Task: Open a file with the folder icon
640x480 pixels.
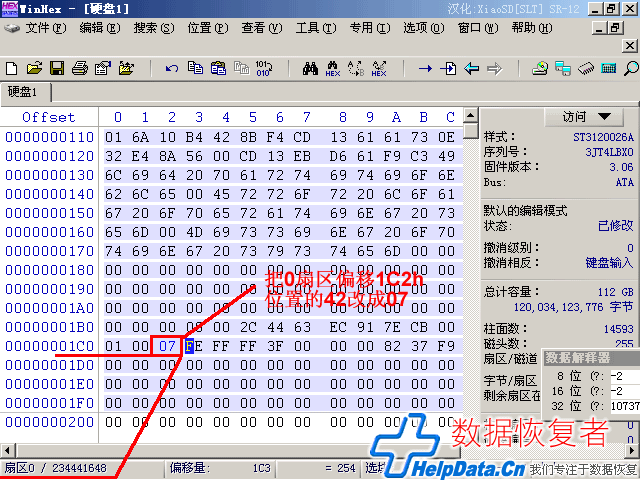Action: 35,68
